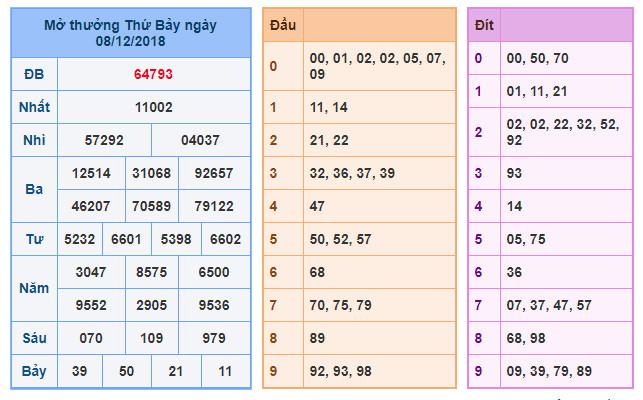This screenshot has width=643, height=400.
Task: Click the Đầu table column header
Action: (282, 25)
